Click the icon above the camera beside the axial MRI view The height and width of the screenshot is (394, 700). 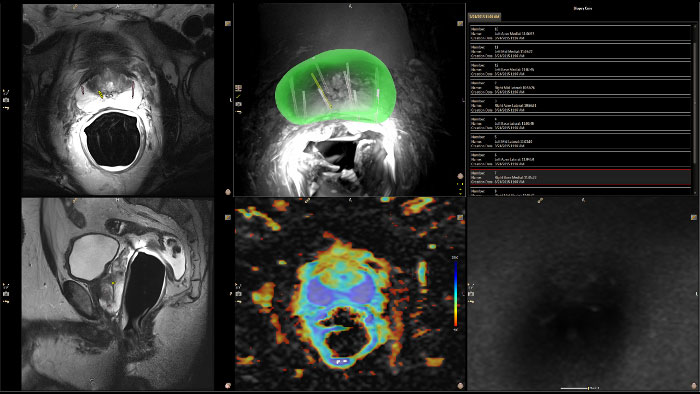(x=6, y=92)
